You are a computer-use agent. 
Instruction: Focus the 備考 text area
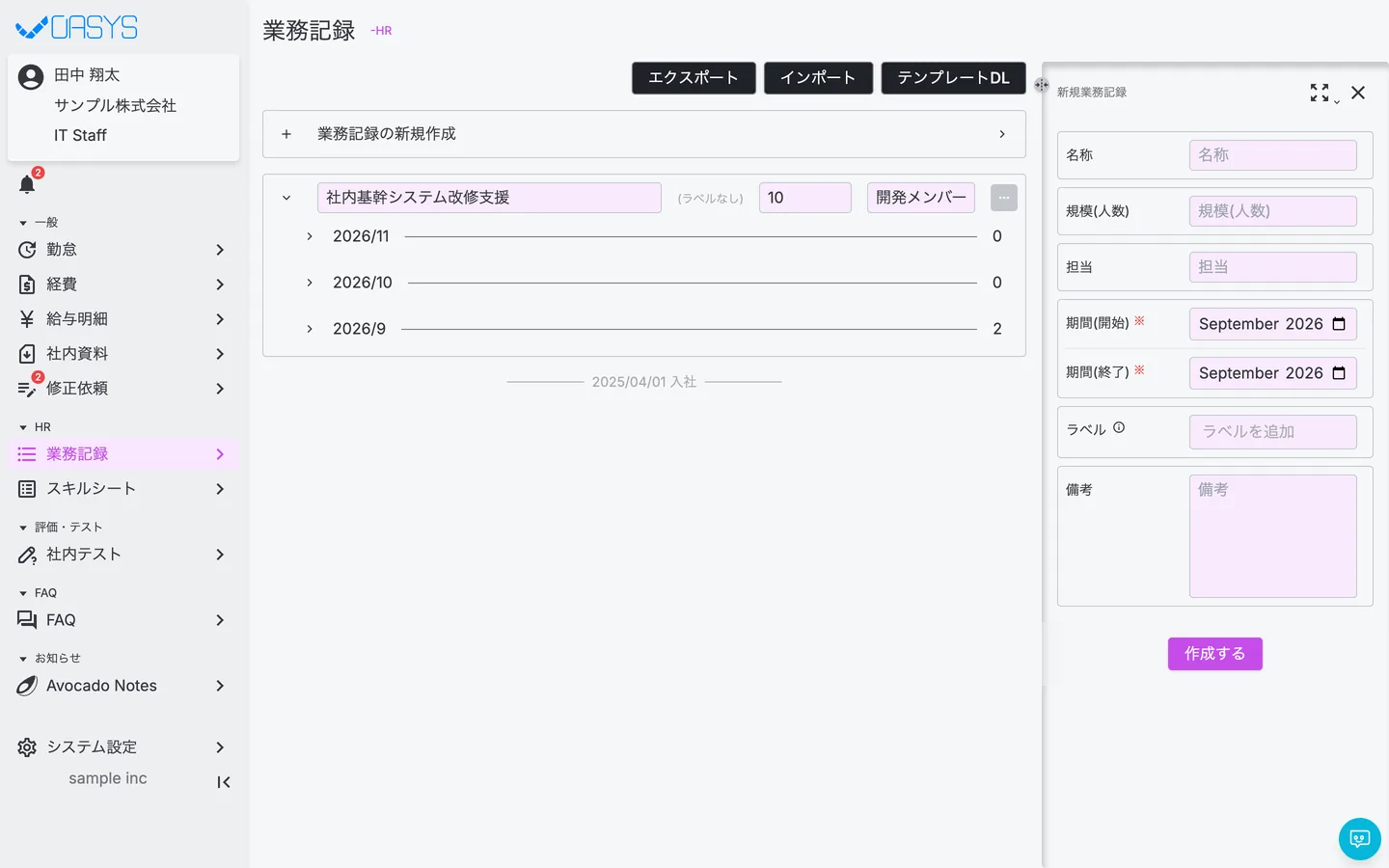tap(1273, 536)
